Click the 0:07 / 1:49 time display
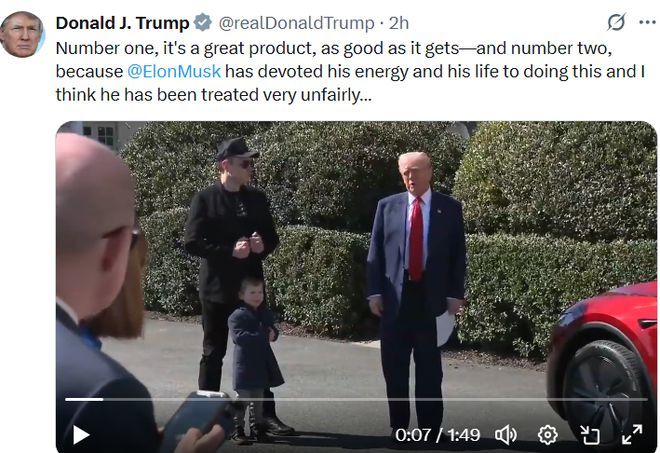660x453 pixels. (x=437, y=434)
